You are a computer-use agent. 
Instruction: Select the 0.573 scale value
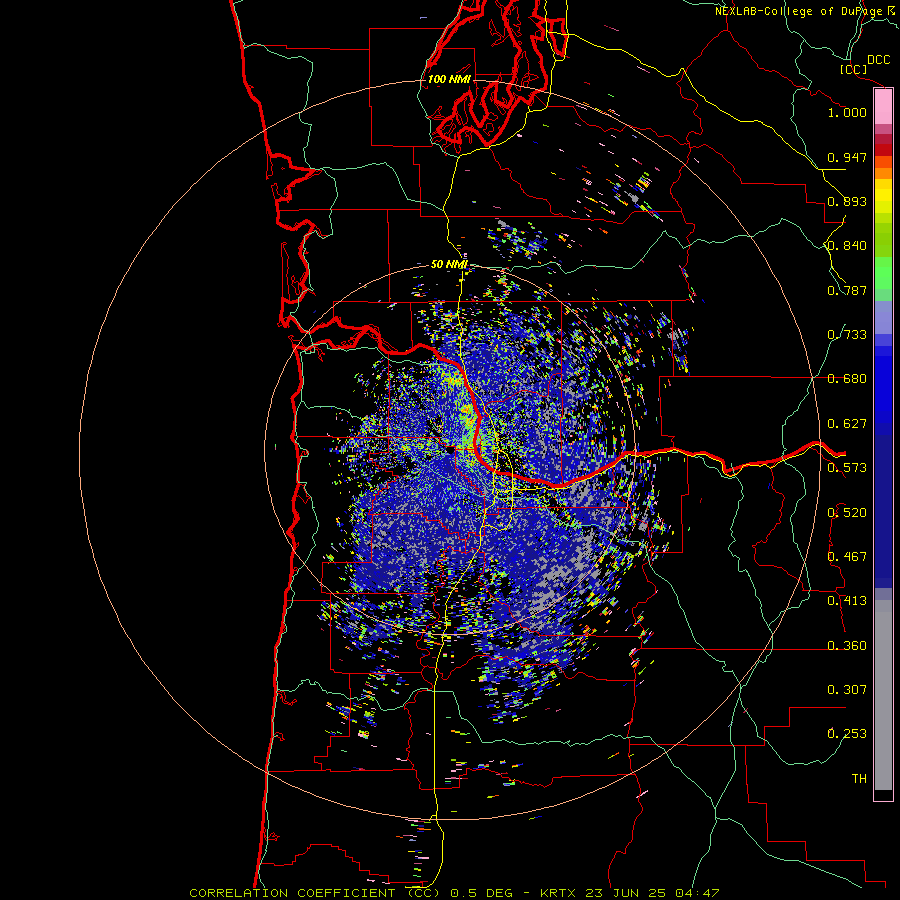click(847, 468)
